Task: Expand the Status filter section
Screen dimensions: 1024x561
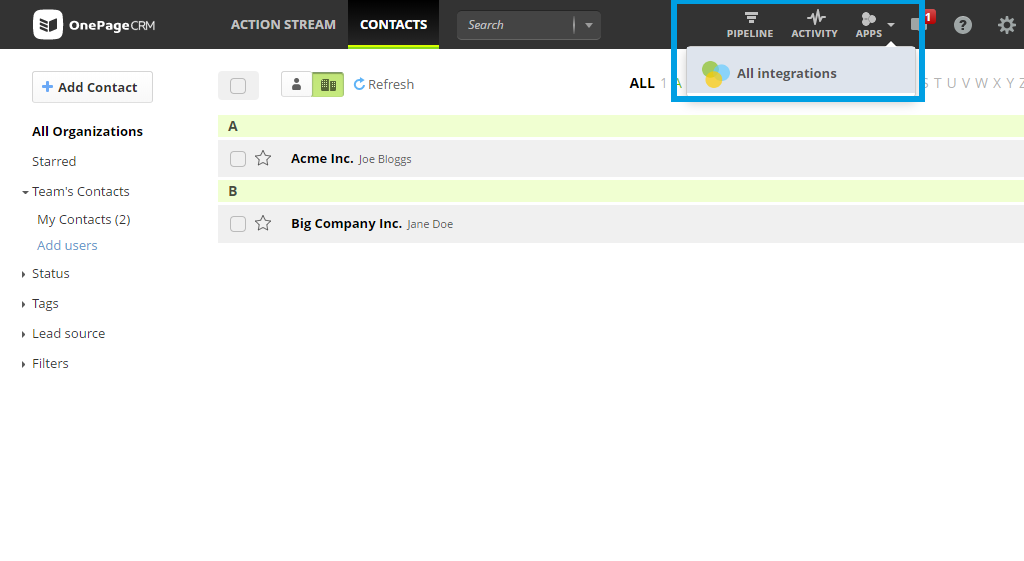Action: [x=50, y=273]
